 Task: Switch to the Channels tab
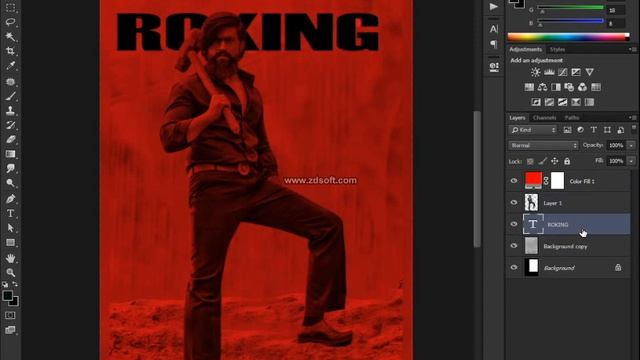pos(544,118)
